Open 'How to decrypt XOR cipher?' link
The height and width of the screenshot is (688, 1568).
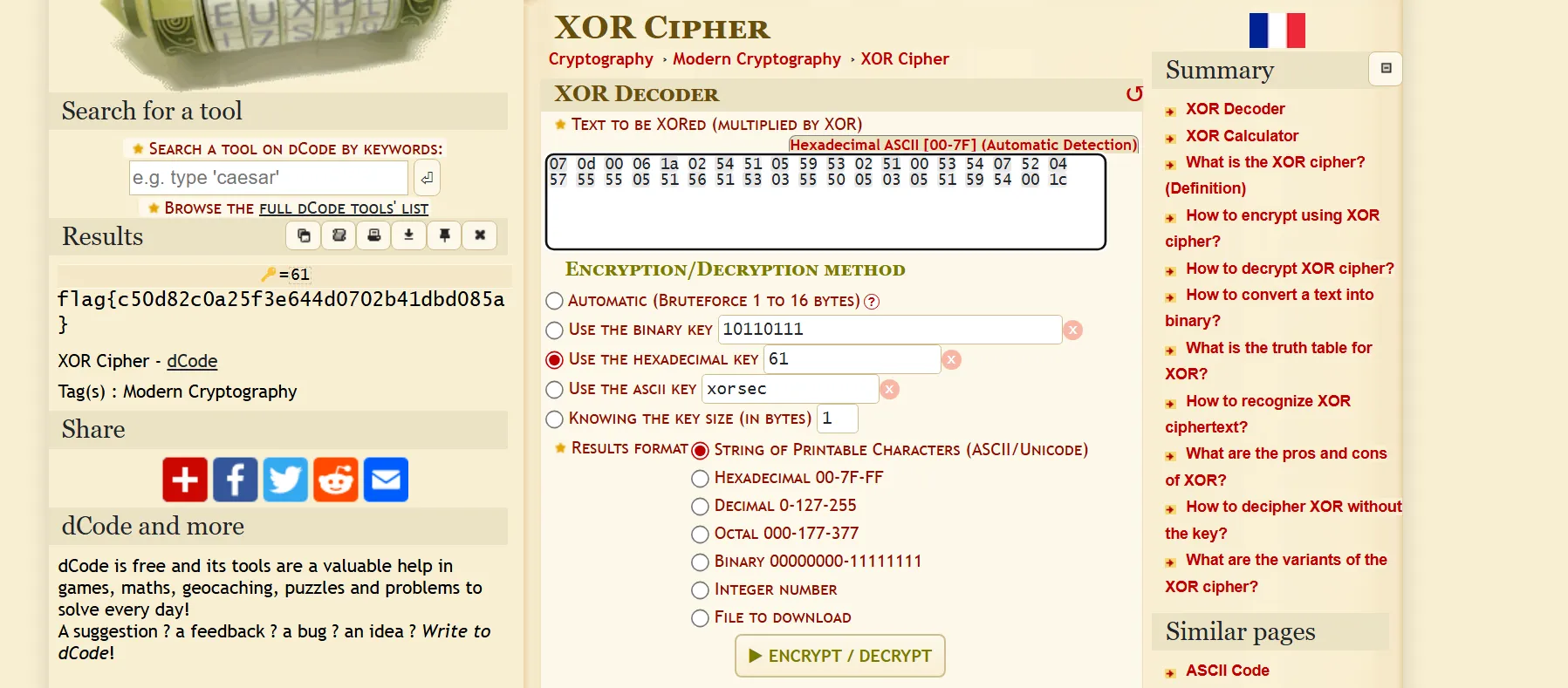click(x=1289, y=269)
